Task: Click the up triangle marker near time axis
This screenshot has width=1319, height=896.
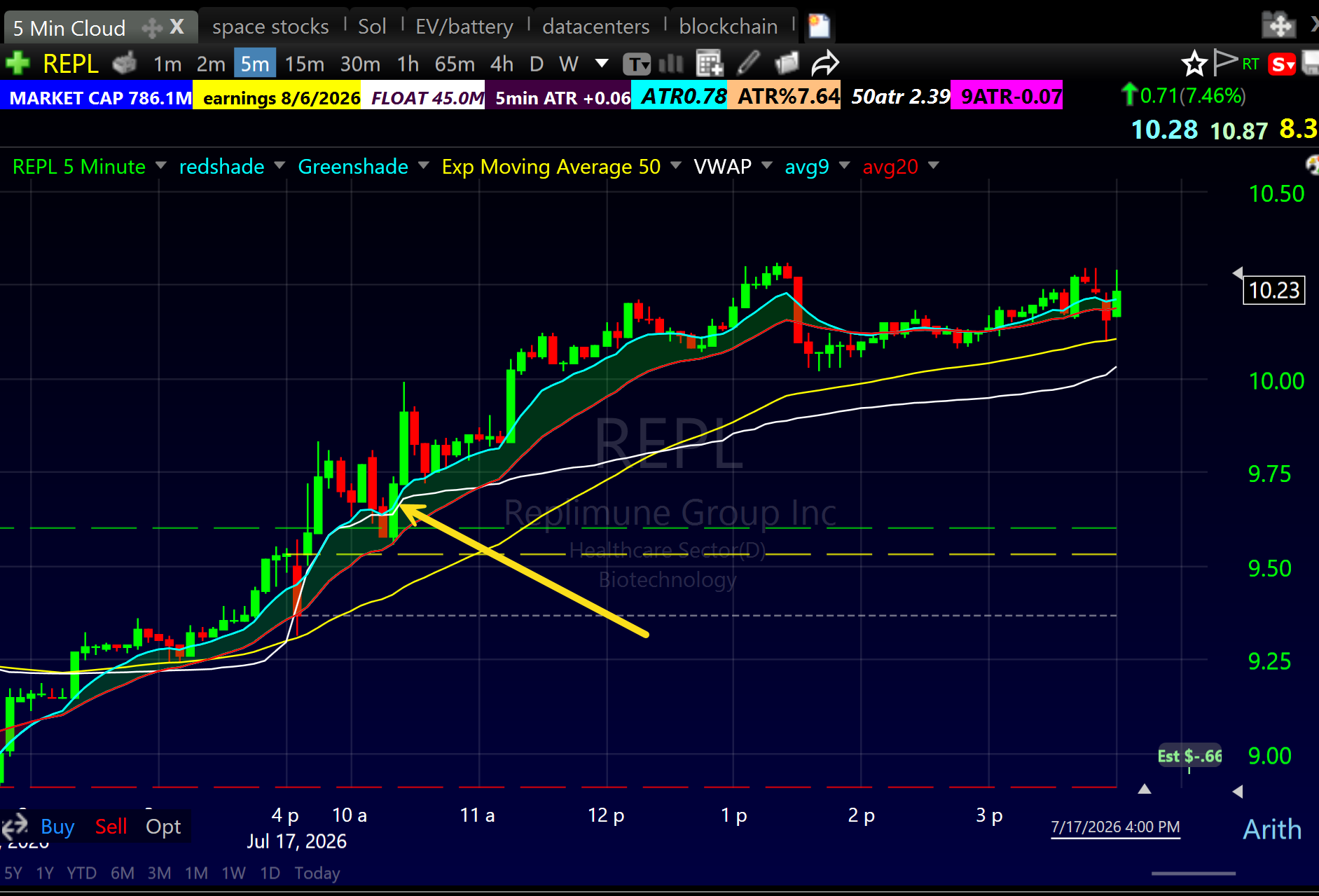Action: 1145,789
